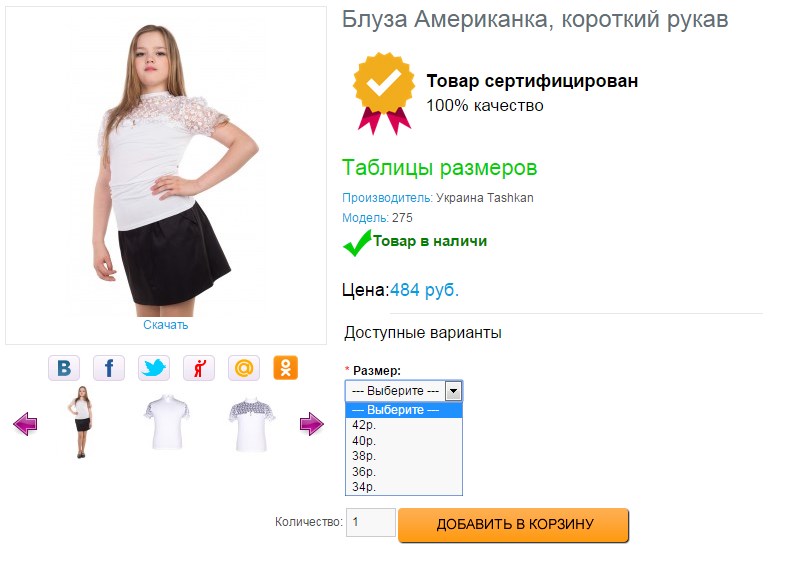Open Таблицы размеров link
This screenshot has width=809, height=562.
click(x=440, y=168)
